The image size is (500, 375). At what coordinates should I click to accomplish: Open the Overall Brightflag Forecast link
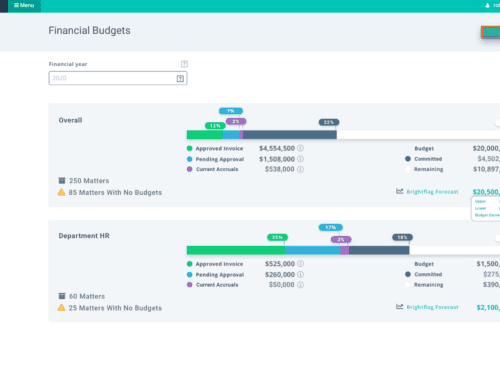(432, 192)
